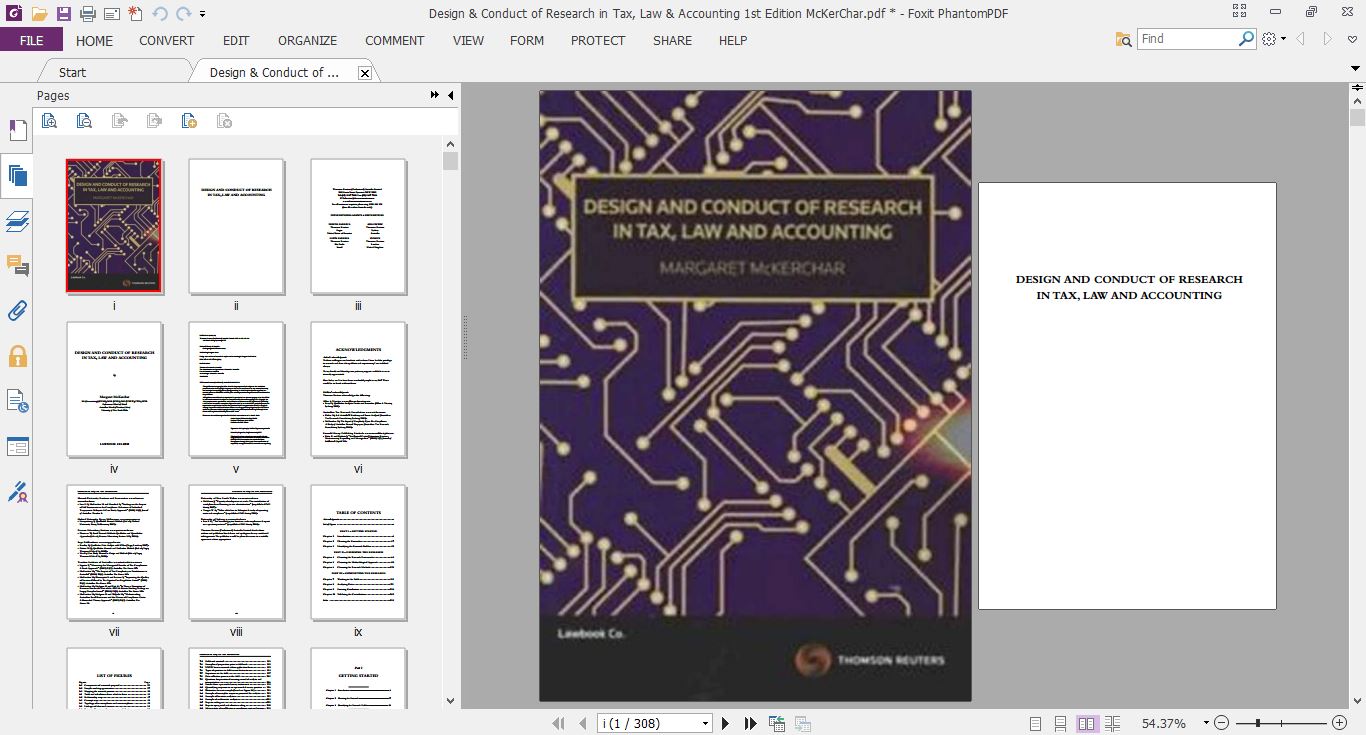Open the Pages thumbnails panel icon in sidebar
Image resolution: width=1366 pixels, height=735 pixels.
pyautogui.click(x=17, y=177)
